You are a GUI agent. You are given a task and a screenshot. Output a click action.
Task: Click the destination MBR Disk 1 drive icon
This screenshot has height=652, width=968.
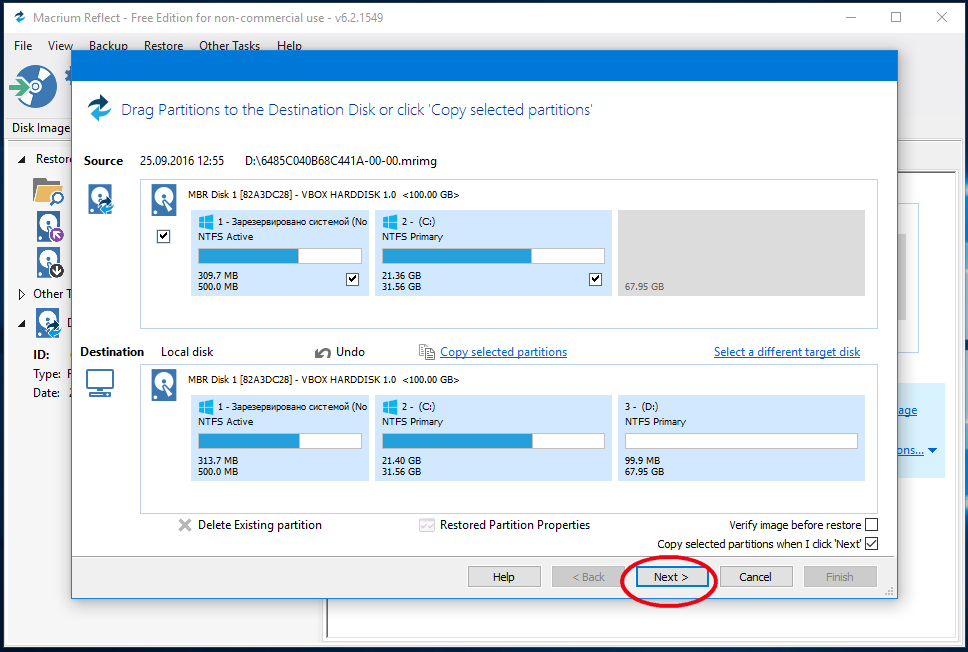164,385
